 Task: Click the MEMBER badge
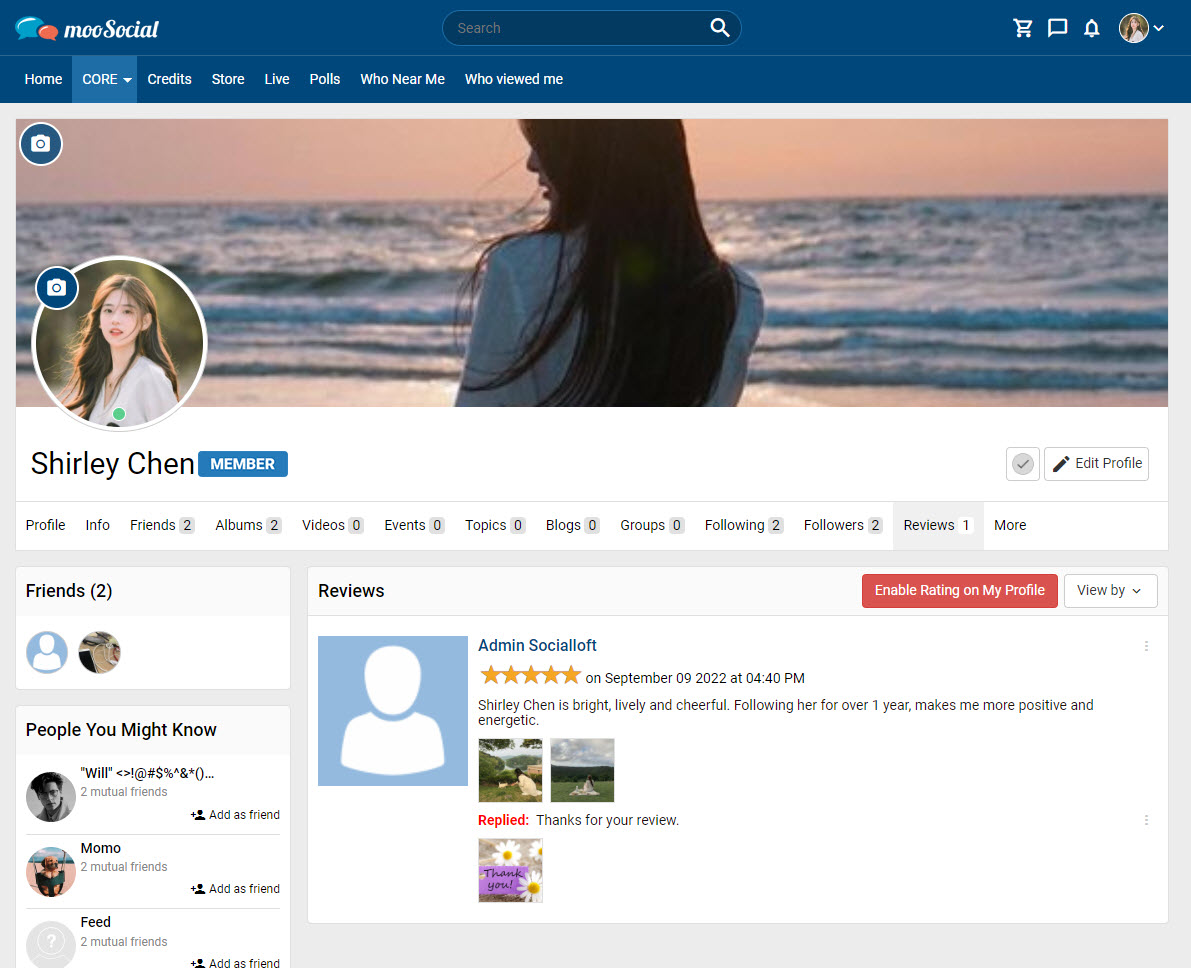[x=242, y=464]
